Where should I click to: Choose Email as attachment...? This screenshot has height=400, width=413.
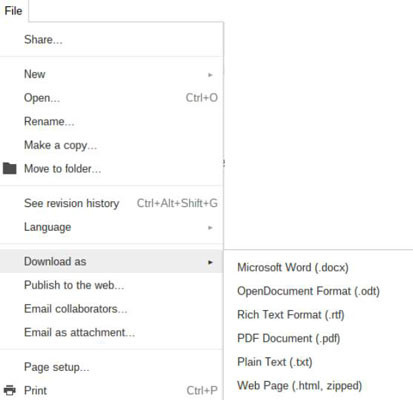[x=79, y=333]
